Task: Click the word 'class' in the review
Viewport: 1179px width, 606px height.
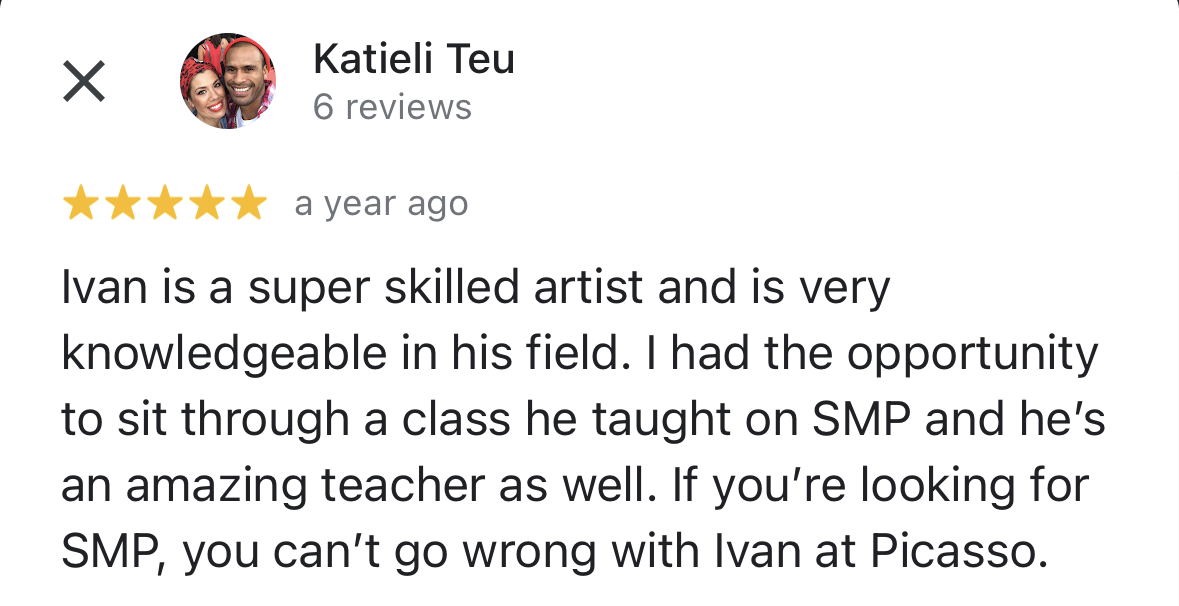Action: coord(456,420)
